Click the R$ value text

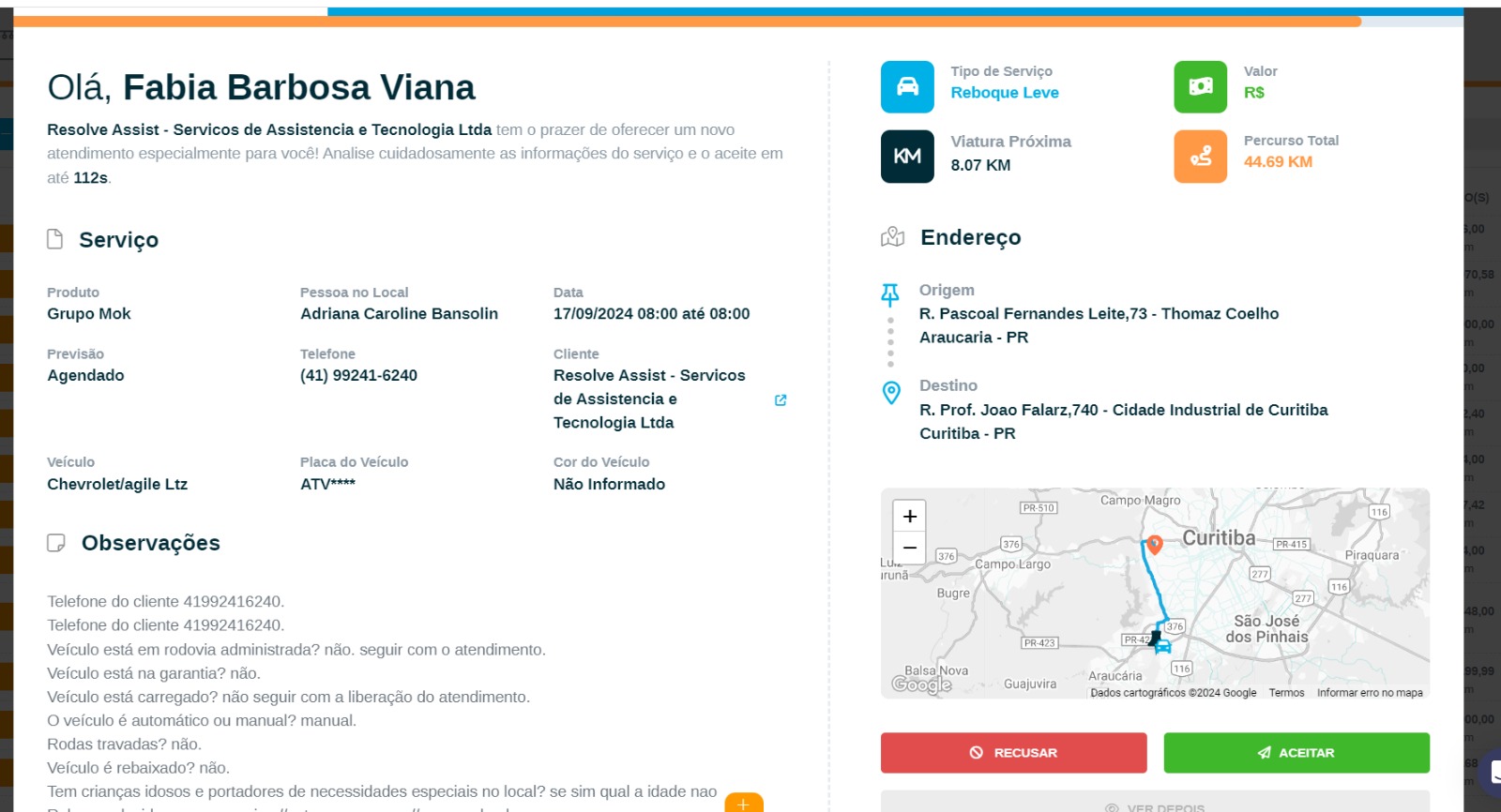[1254, 93]
